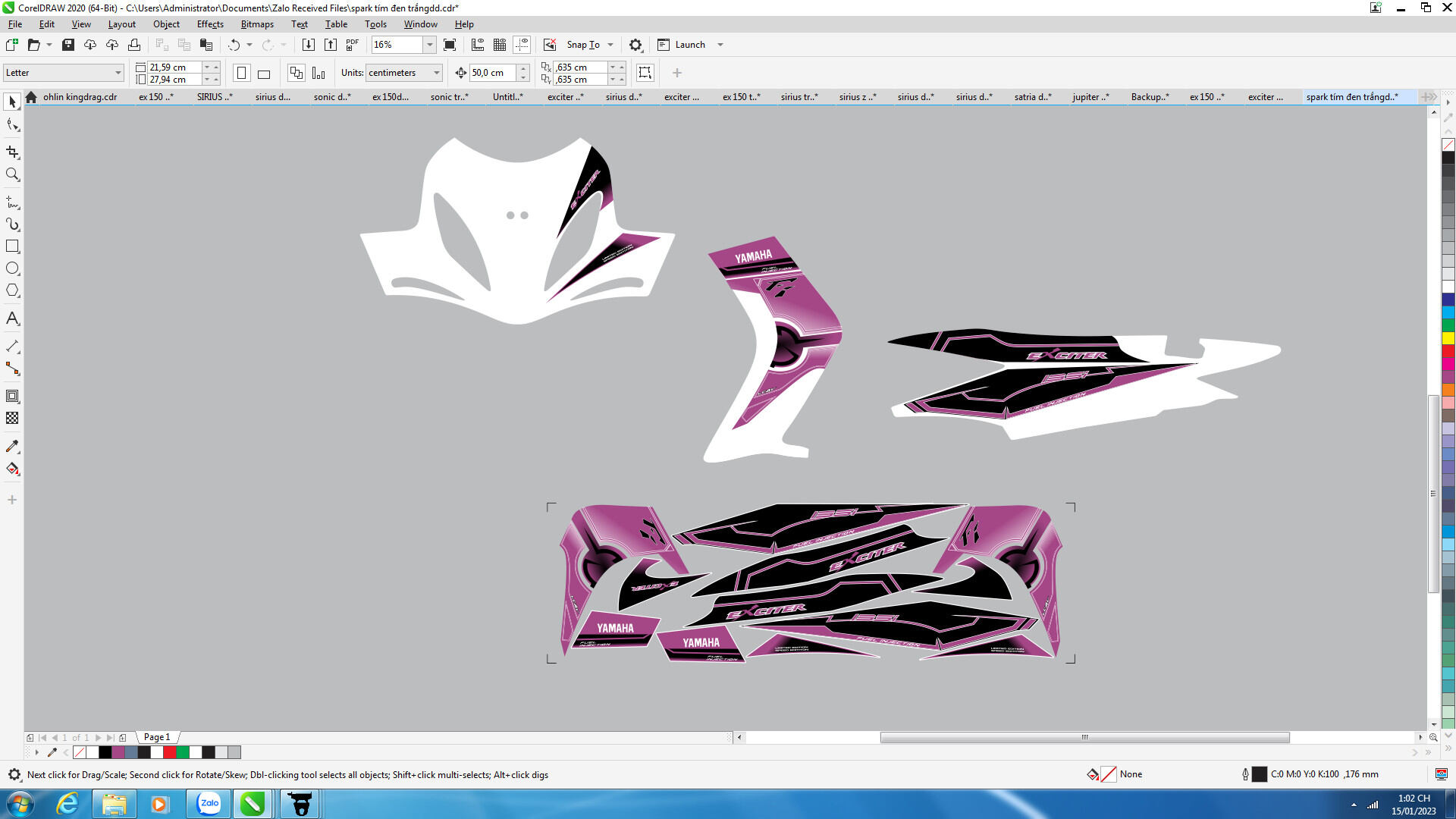Image resolution: width=1456 pixels, height=819 pixels.
Task: Switch to full-screen preview
Action: coord(450,45)
